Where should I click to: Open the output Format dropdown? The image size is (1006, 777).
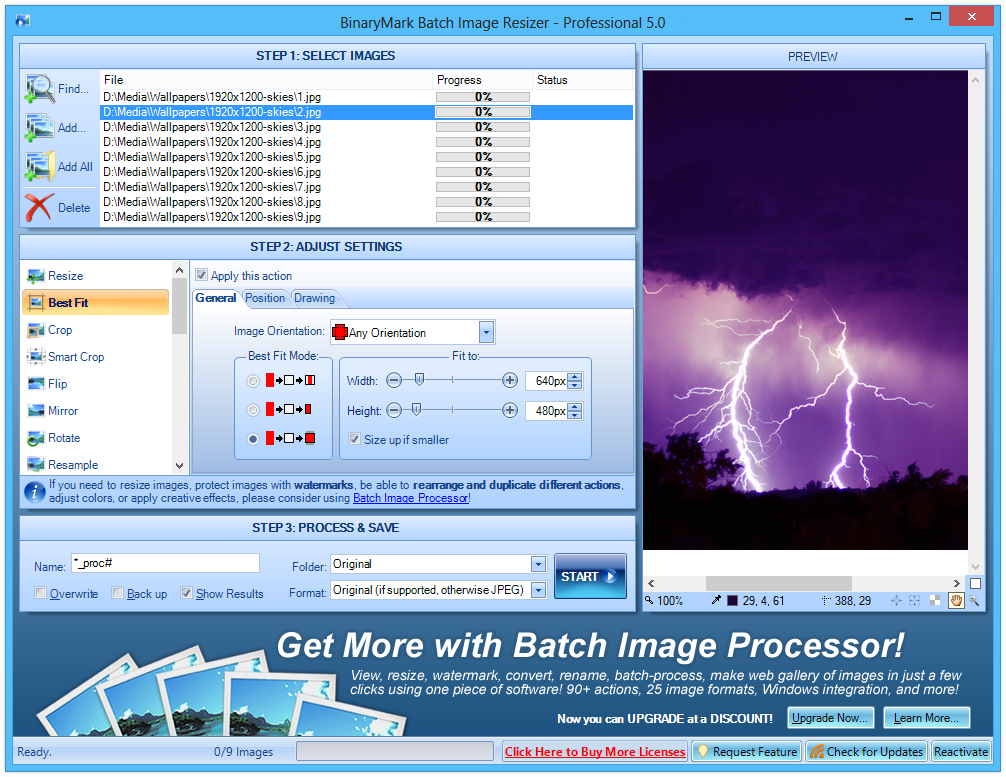pos(538,590)
